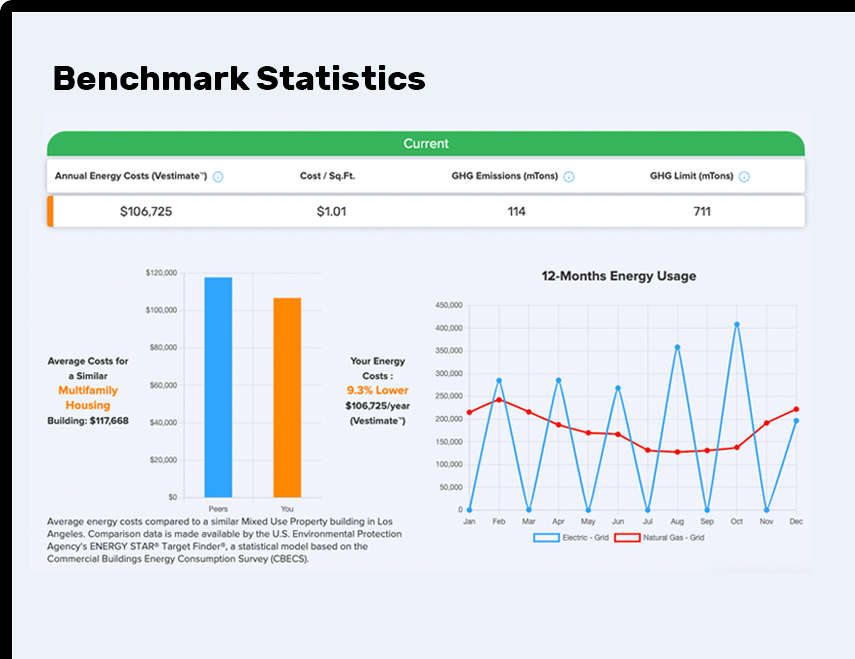855x659 pixels.
Task: Click the $106,725 annual cost value
Action: click(146, 211)
